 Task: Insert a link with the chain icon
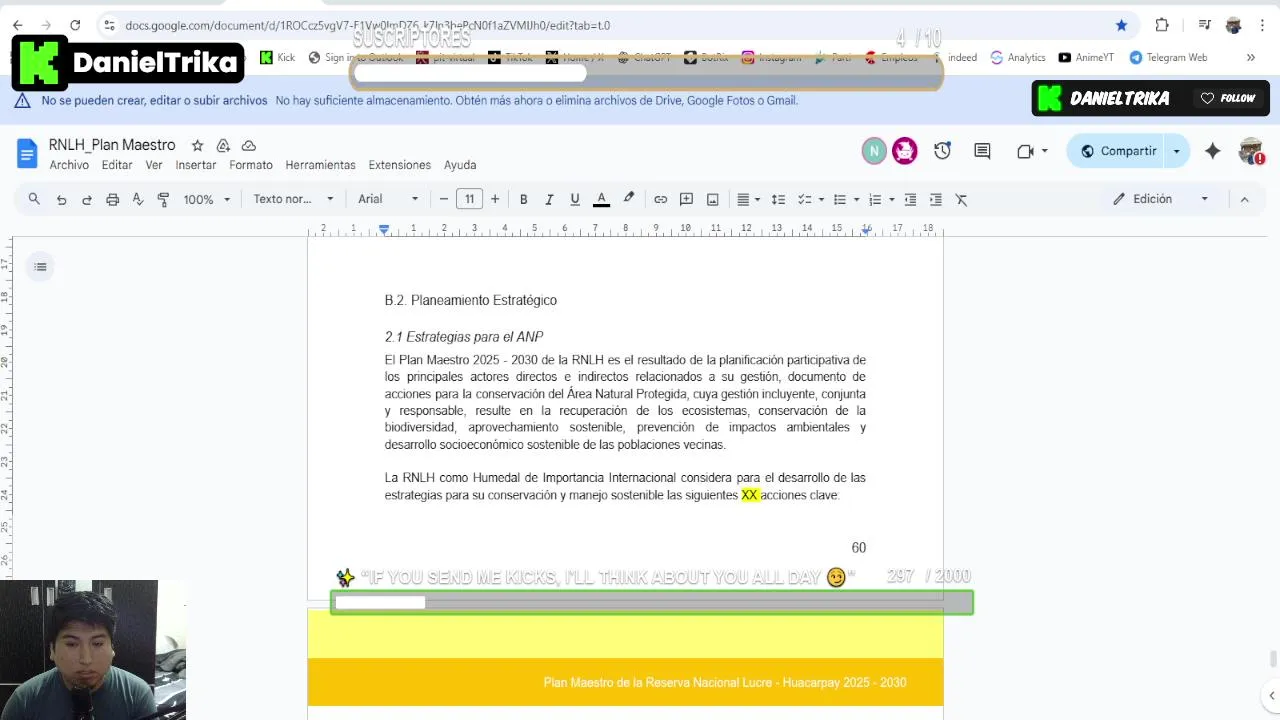pyautogui.click(x=661, y=199)
